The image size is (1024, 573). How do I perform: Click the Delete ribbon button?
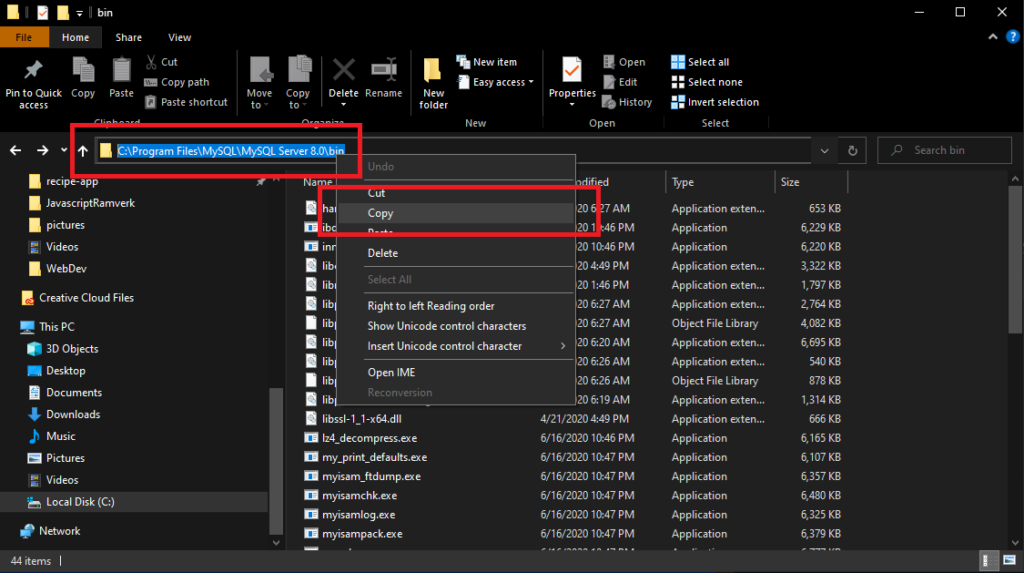coord(344,83)
